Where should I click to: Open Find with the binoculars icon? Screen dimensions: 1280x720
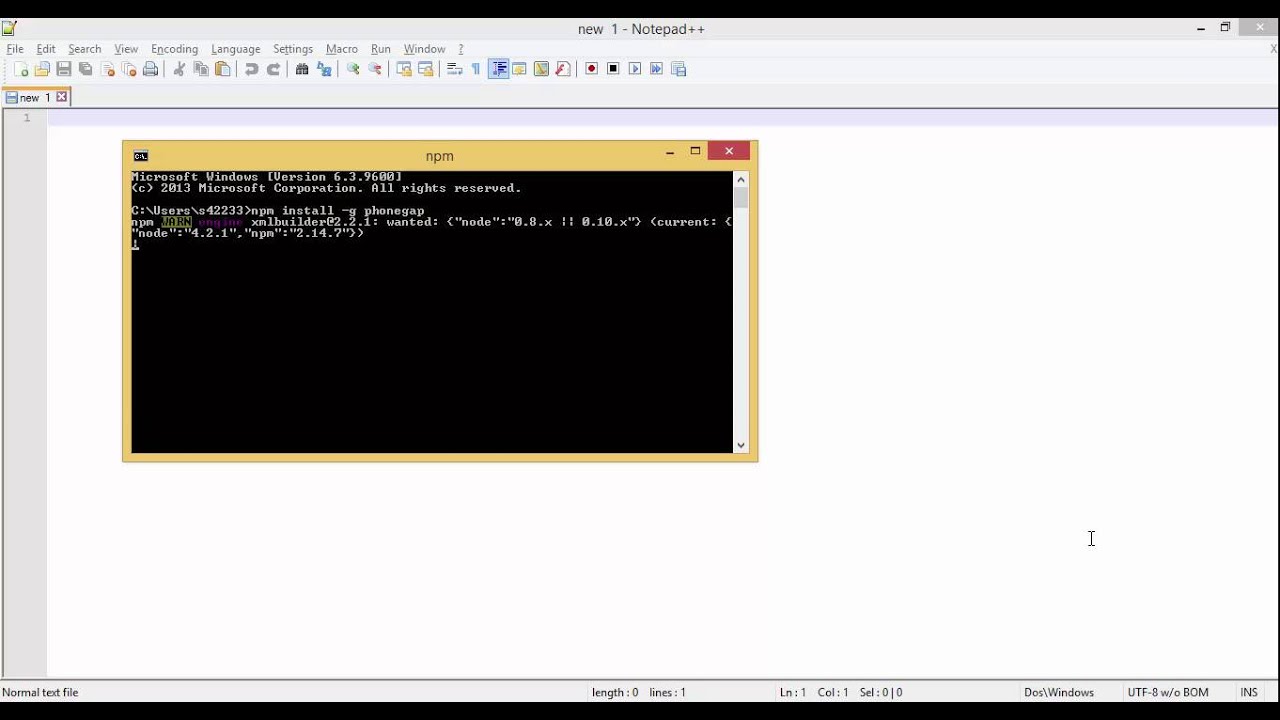click(x=302, y=69)
